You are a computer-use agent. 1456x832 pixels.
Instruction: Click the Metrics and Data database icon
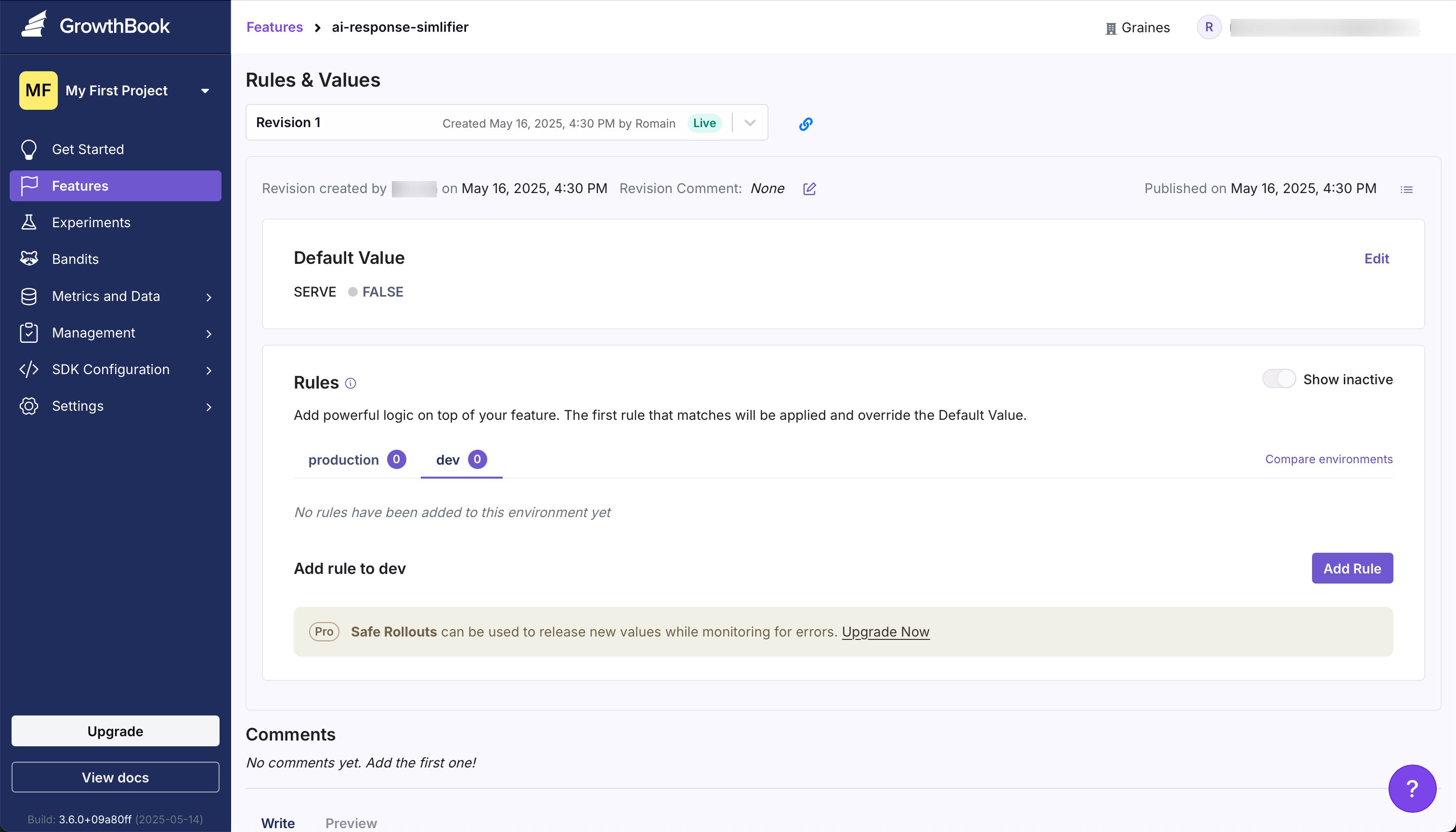coord(28,296)
